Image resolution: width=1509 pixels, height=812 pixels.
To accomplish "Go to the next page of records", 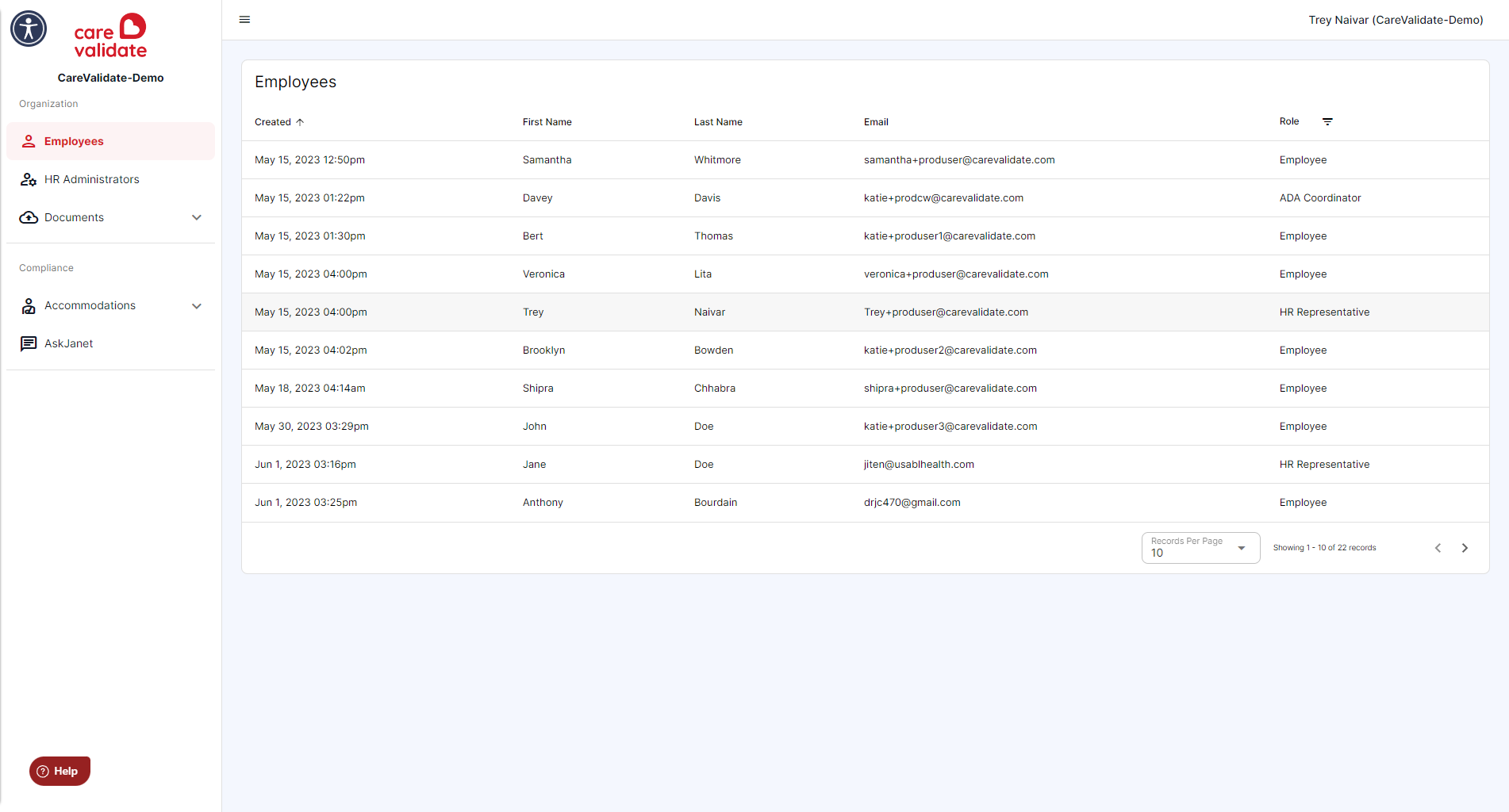I will [1465, 548].
